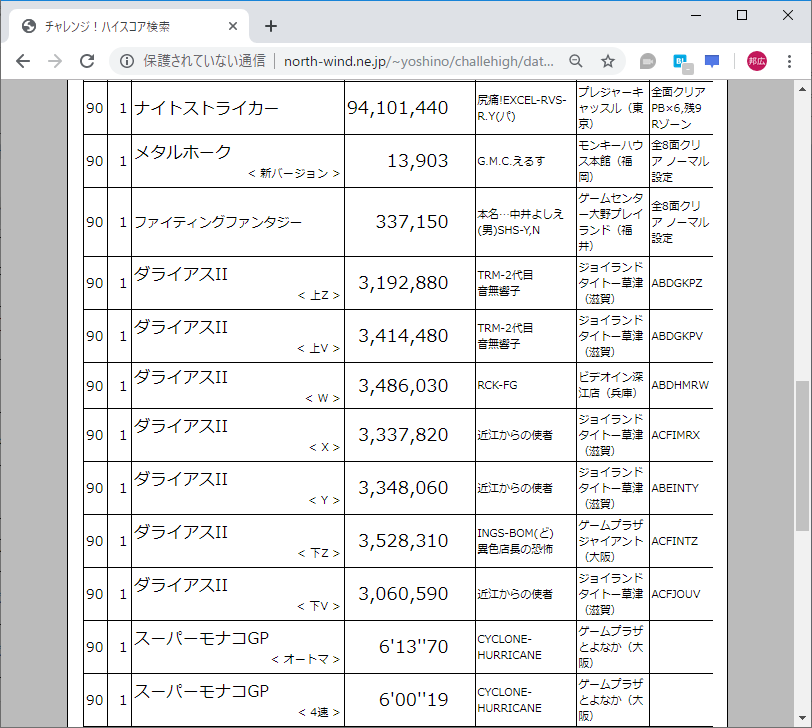Click the route code ACFJOUV
Screen dimensions: 812x728
pos(676,594)
